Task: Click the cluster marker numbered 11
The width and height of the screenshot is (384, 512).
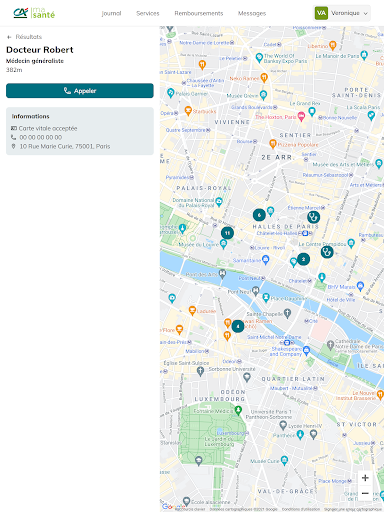Action: 227,233
